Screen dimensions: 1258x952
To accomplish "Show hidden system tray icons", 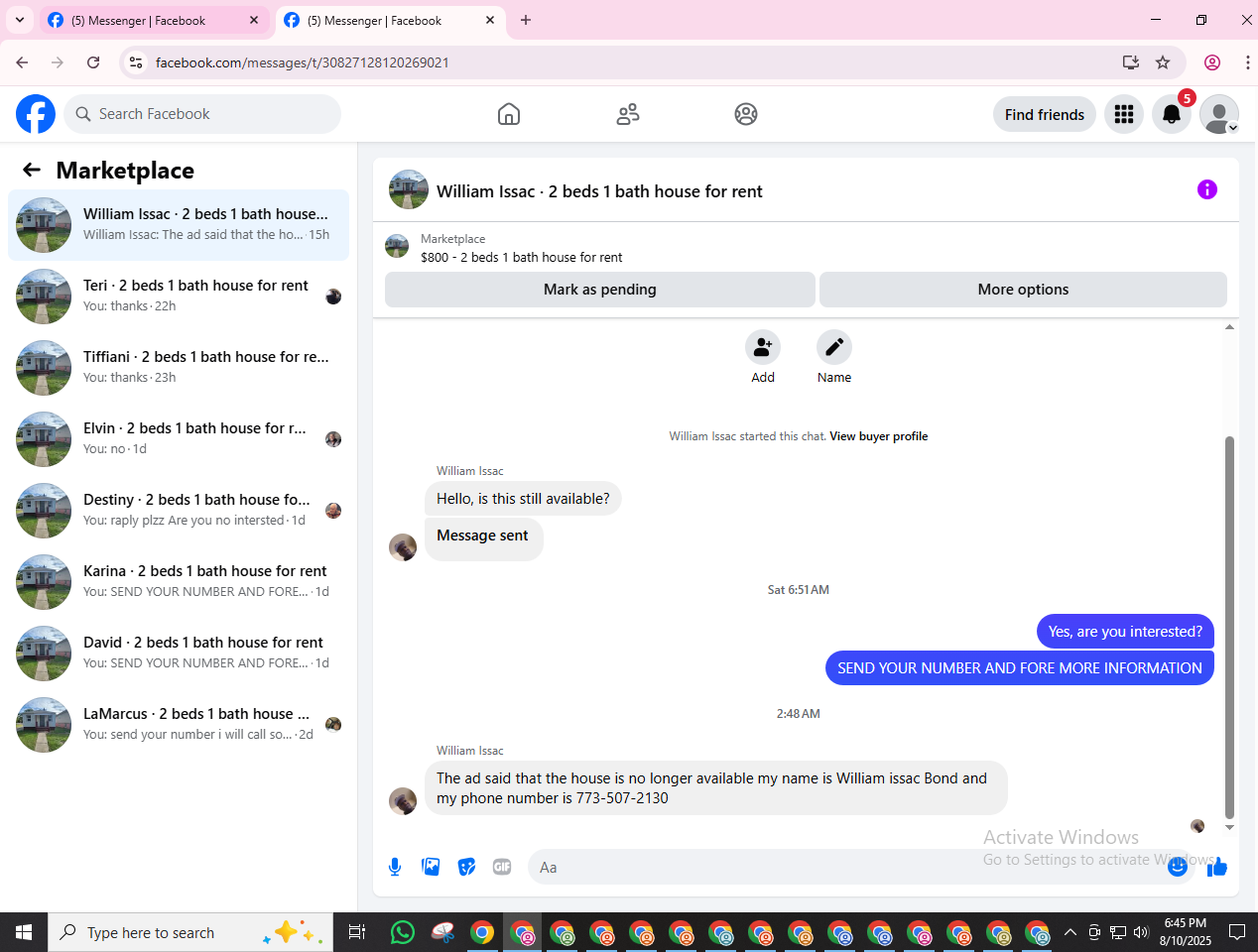I will click(1070, 932).
